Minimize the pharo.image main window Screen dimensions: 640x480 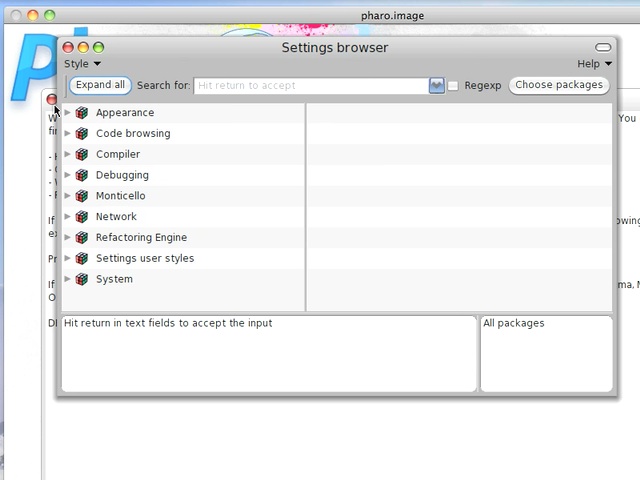33,16
